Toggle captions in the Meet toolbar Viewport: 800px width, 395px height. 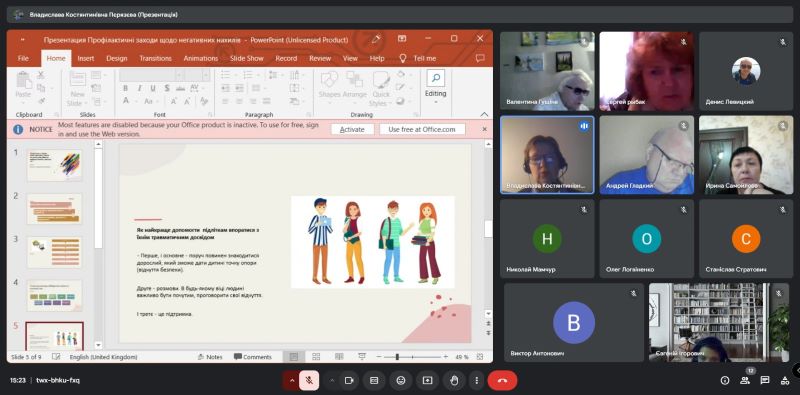pyautogui.click(x=374, y=380)
